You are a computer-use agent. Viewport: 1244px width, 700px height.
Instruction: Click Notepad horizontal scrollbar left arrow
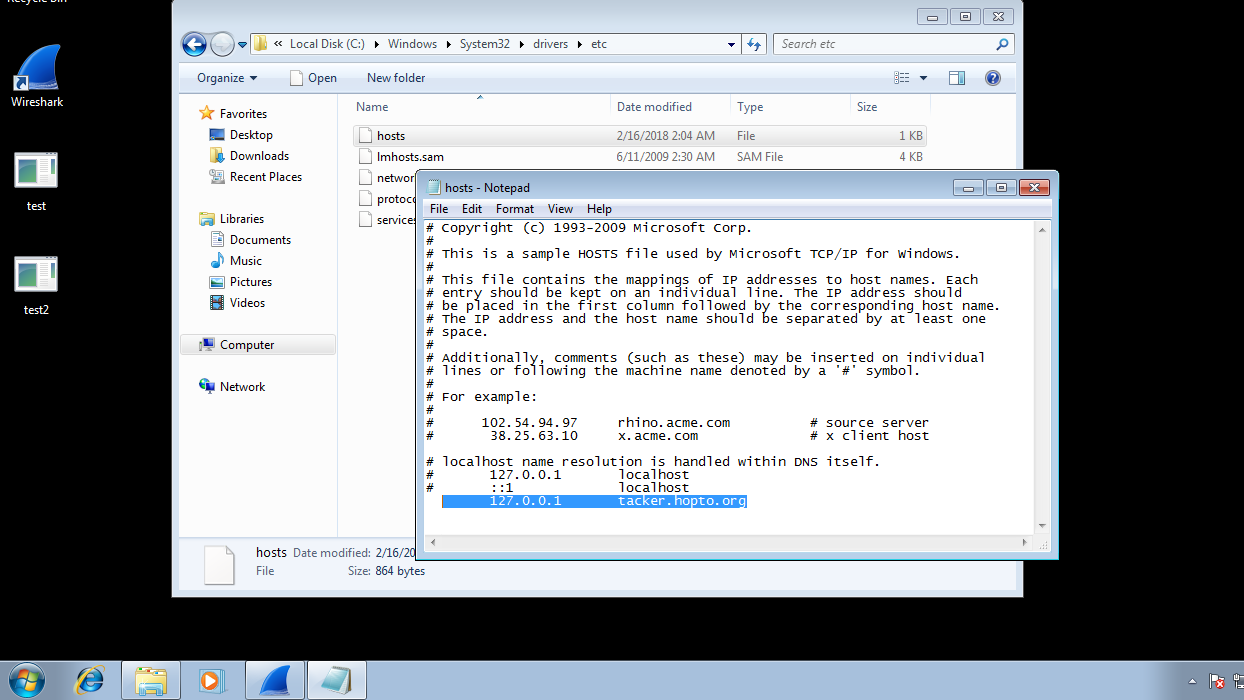tap(433, 542)
